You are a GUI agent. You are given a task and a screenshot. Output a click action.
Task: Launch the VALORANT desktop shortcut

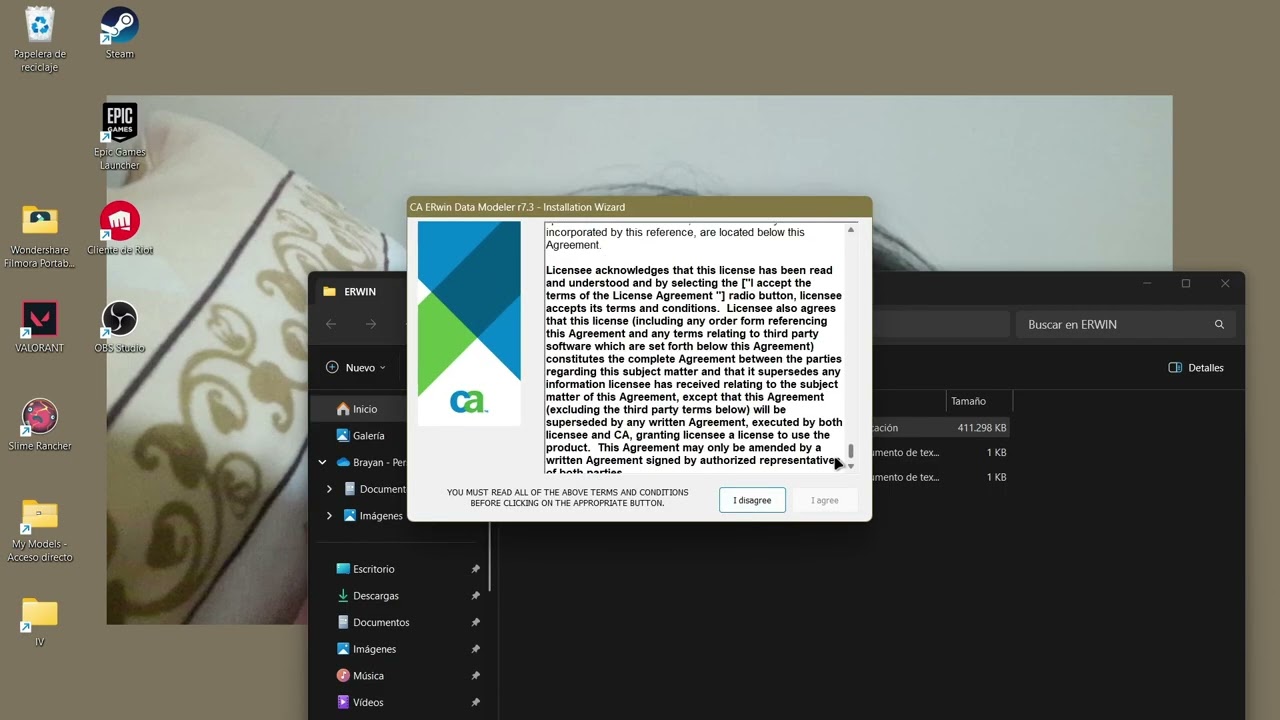[40, 327]
